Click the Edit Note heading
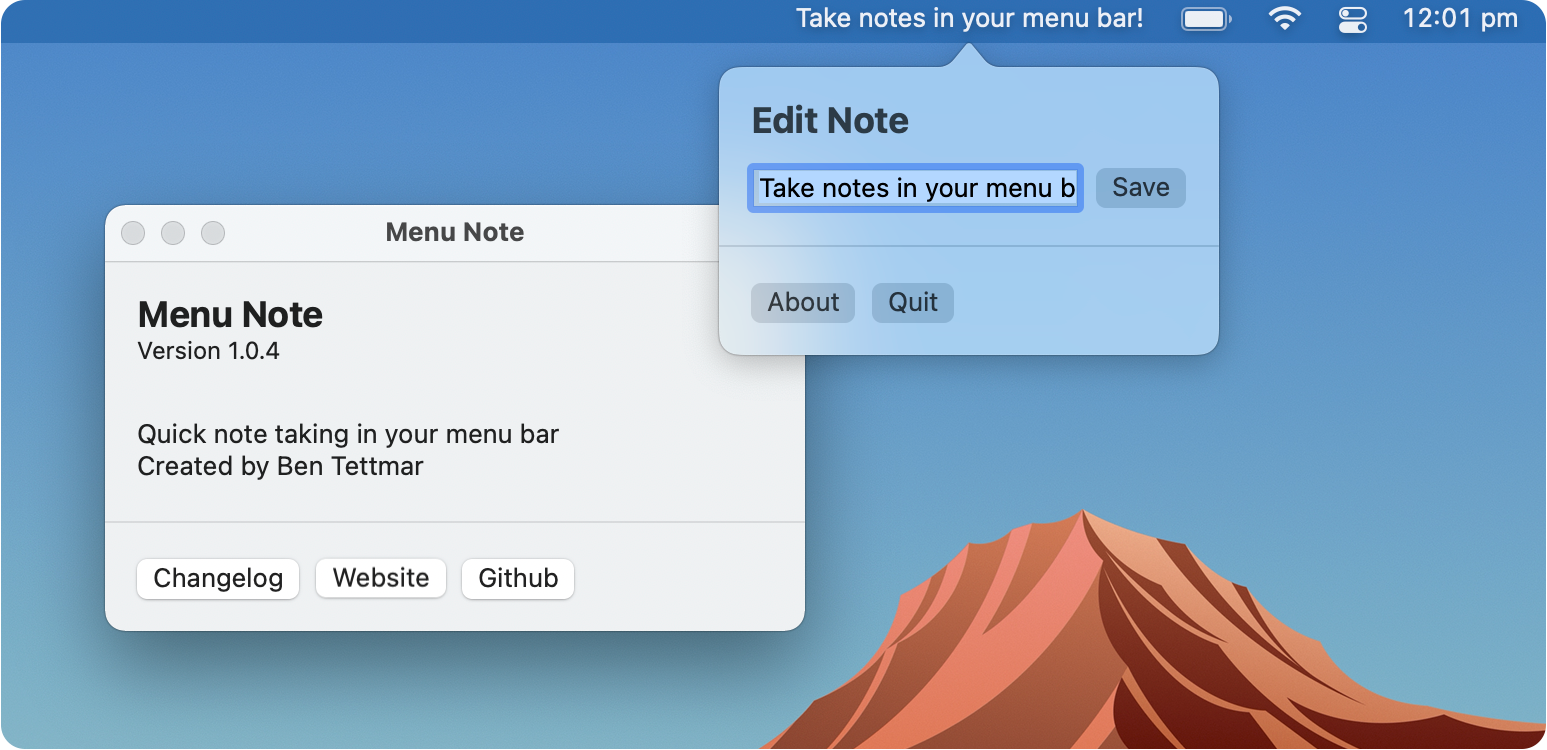 click(830, 121)
